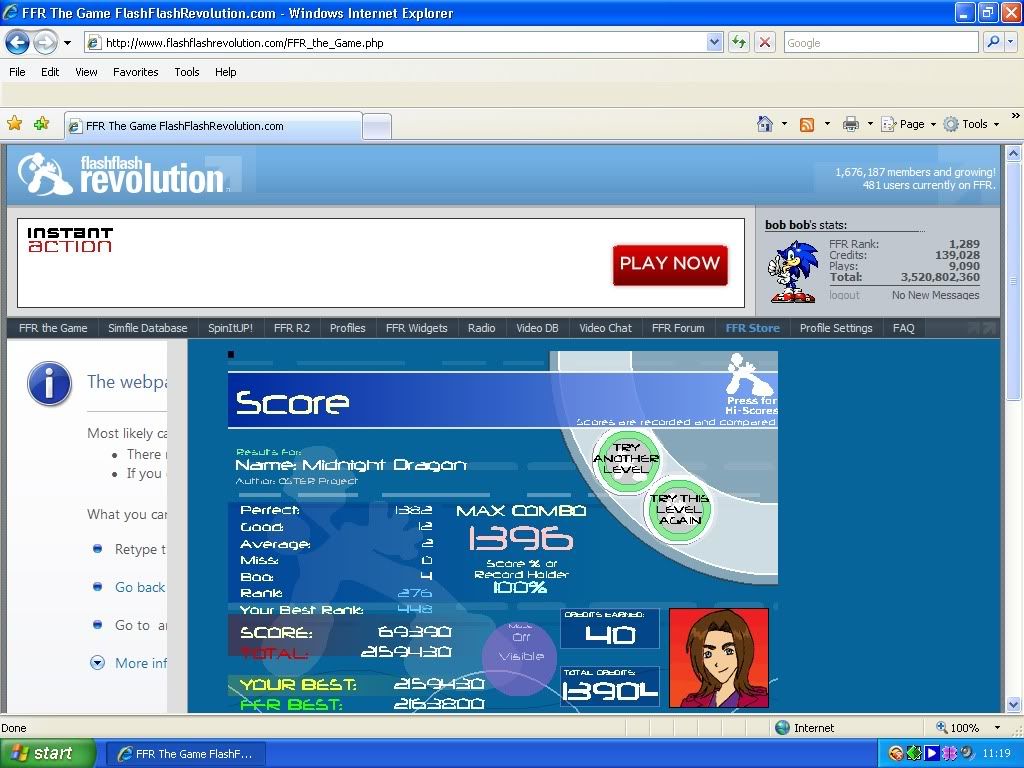Image resolution: width=1024 pixels, height=768 pixels.
Task: Click the Favorites Center star icon
Action: click(15, 124)
